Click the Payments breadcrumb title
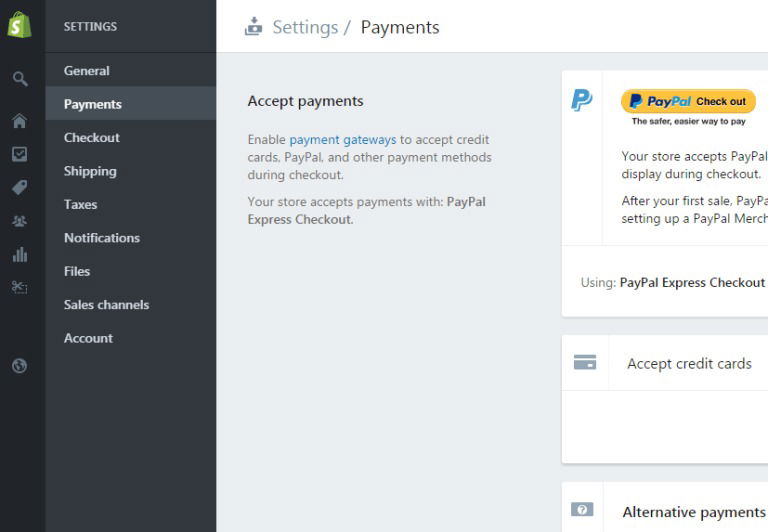 click(x=400, y=27)
